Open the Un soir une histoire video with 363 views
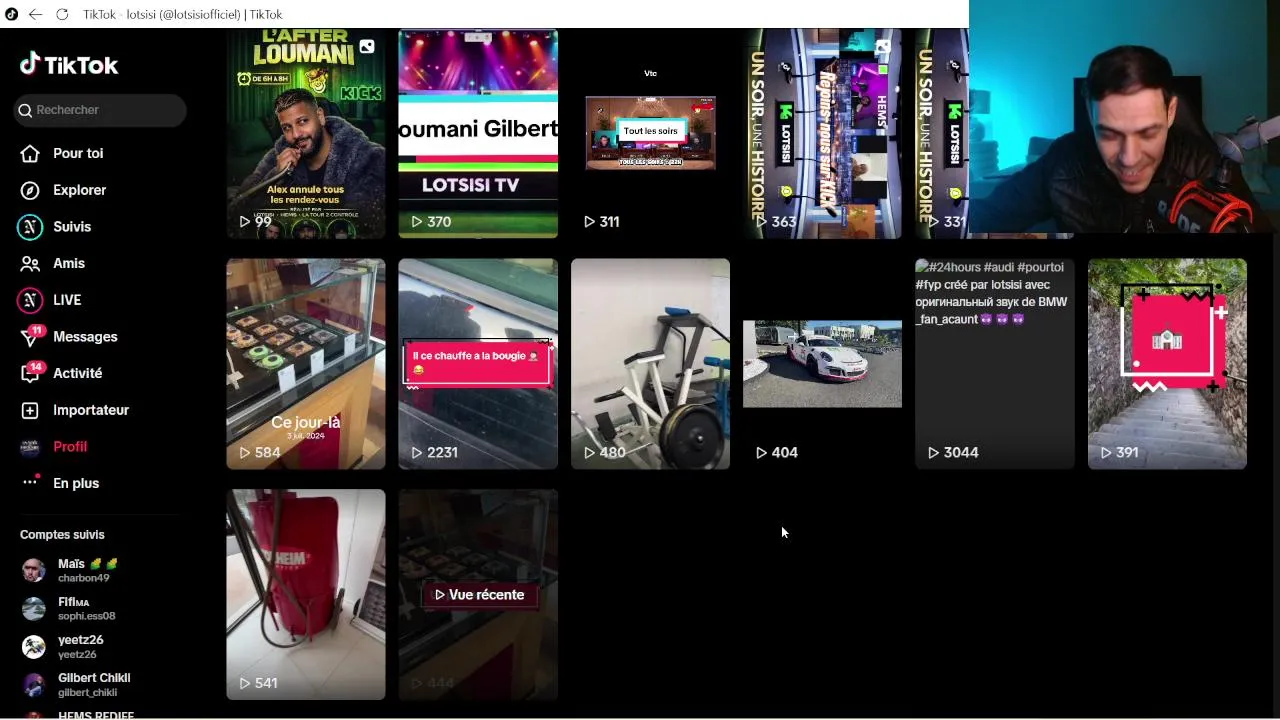This screenshot has height=720, width=1280. (822, 134)
